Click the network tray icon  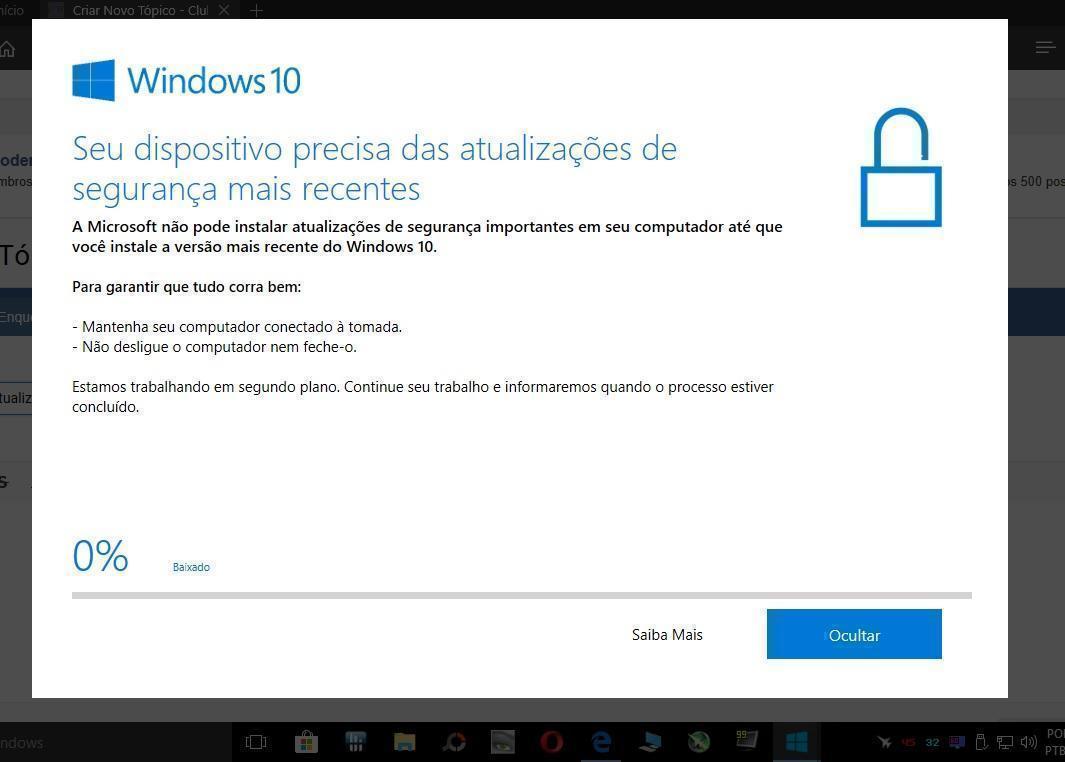[x=1005, y=742]
